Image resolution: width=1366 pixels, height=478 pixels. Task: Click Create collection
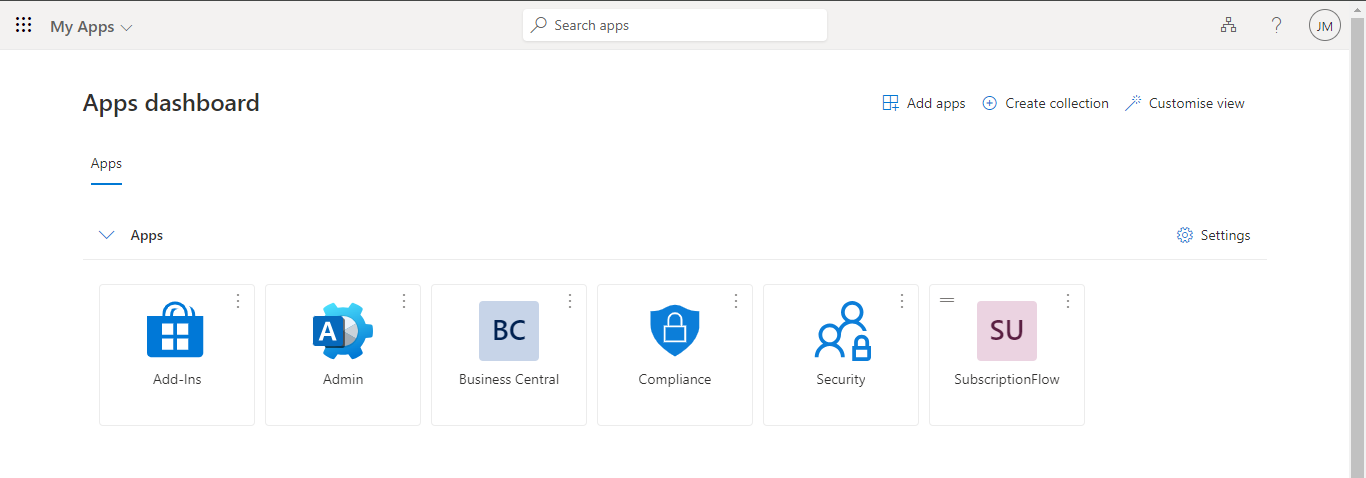tap(1046, 103)
